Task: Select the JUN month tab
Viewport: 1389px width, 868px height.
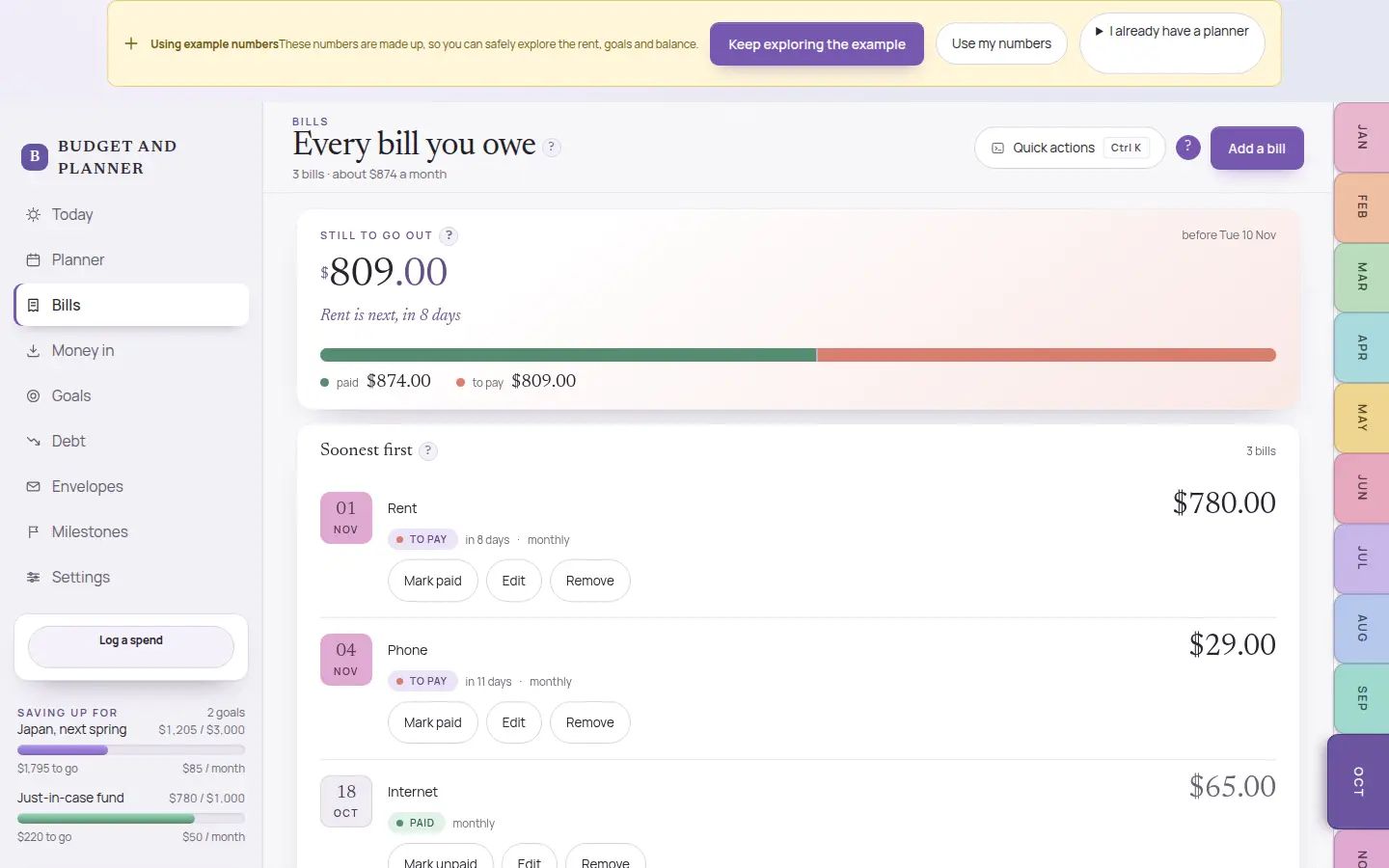Action: click(1361, 487)
